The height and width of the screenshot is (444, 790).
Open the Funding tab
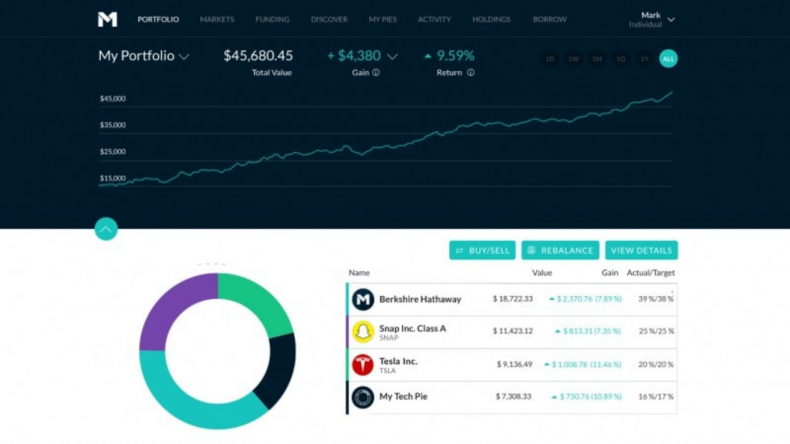pos(272,19)
